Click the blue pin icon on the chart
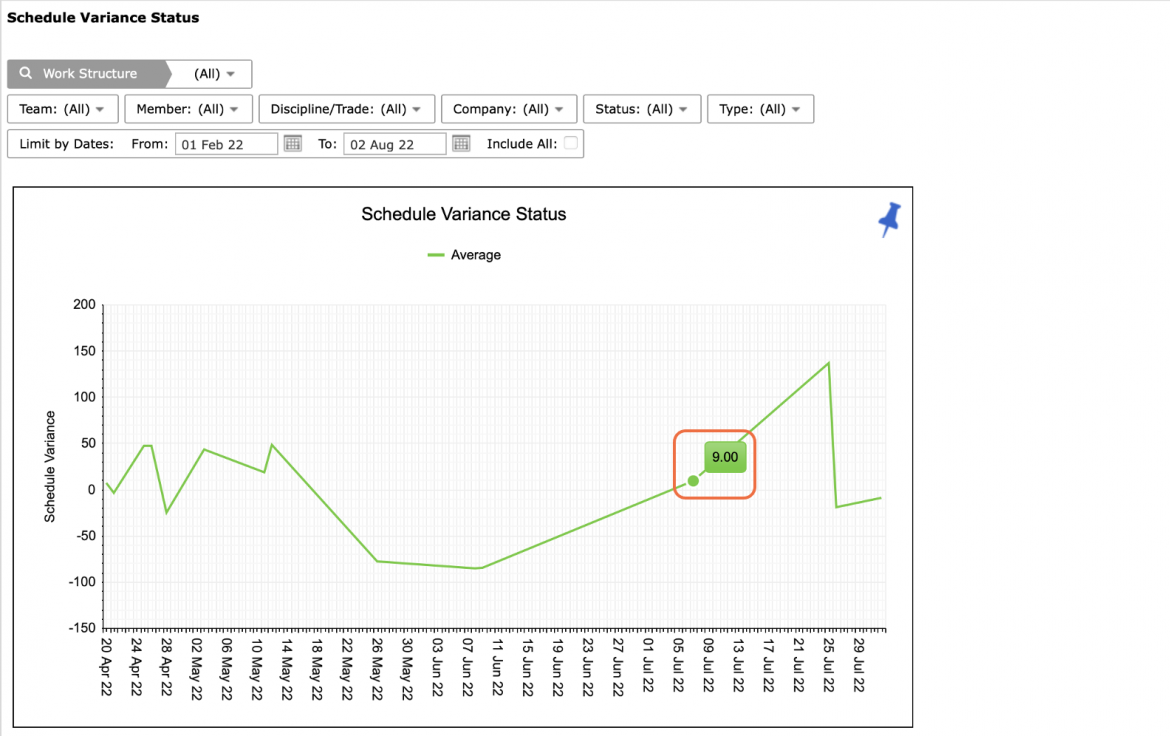The height and width of the screenshot is (736, 1170). (889, 219)
